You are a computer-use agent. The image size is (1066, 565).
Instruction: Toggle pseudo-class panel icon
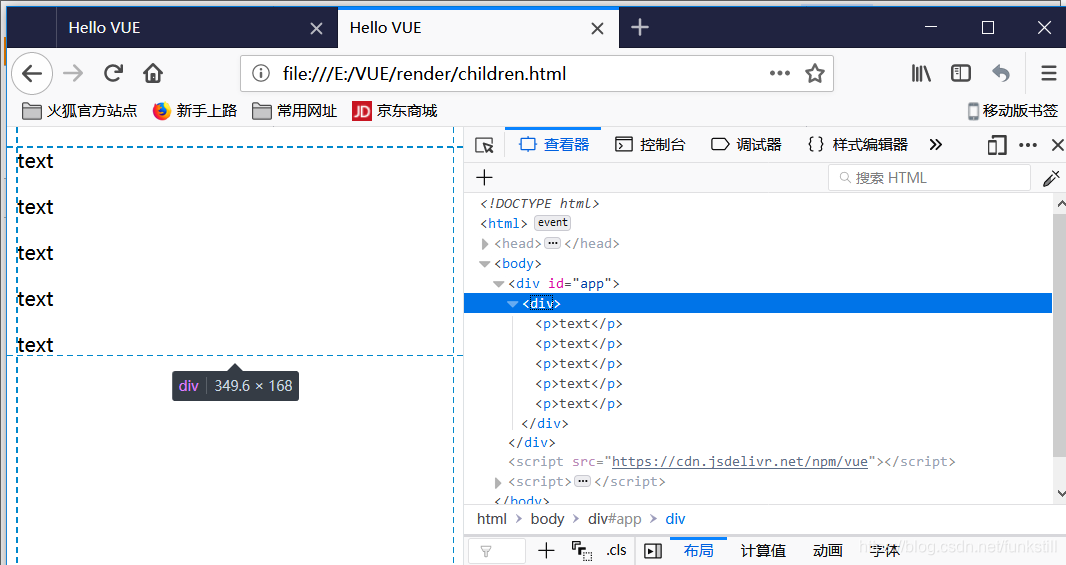click(581, 551)
